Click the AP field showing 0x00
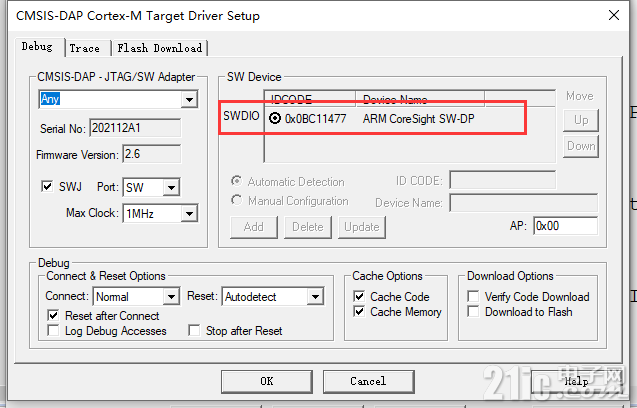Screen dimensions: 637x408 click(x=566, y=226)
